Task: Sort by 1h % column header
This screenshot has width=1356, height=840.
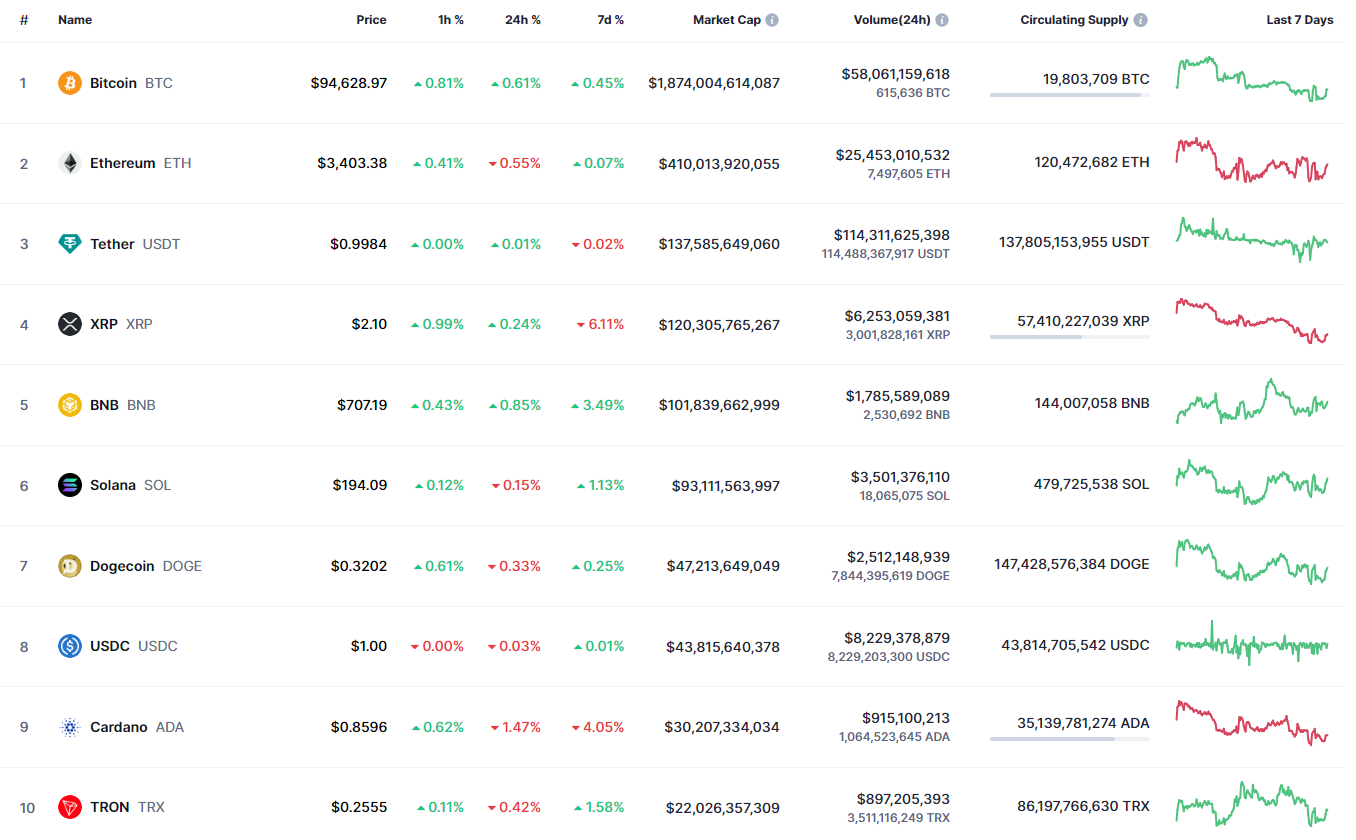Action: pyautogui.click(x=451, y=20)
